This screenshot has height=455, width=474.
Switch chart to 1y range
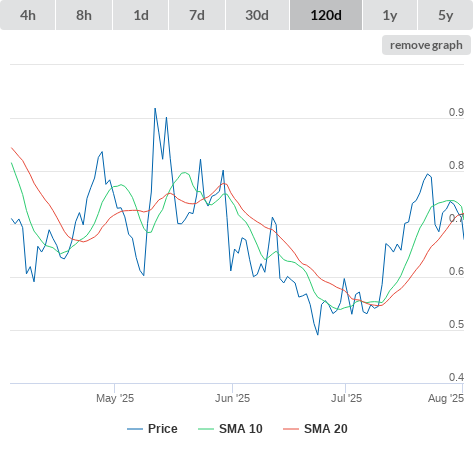[390, 15]
